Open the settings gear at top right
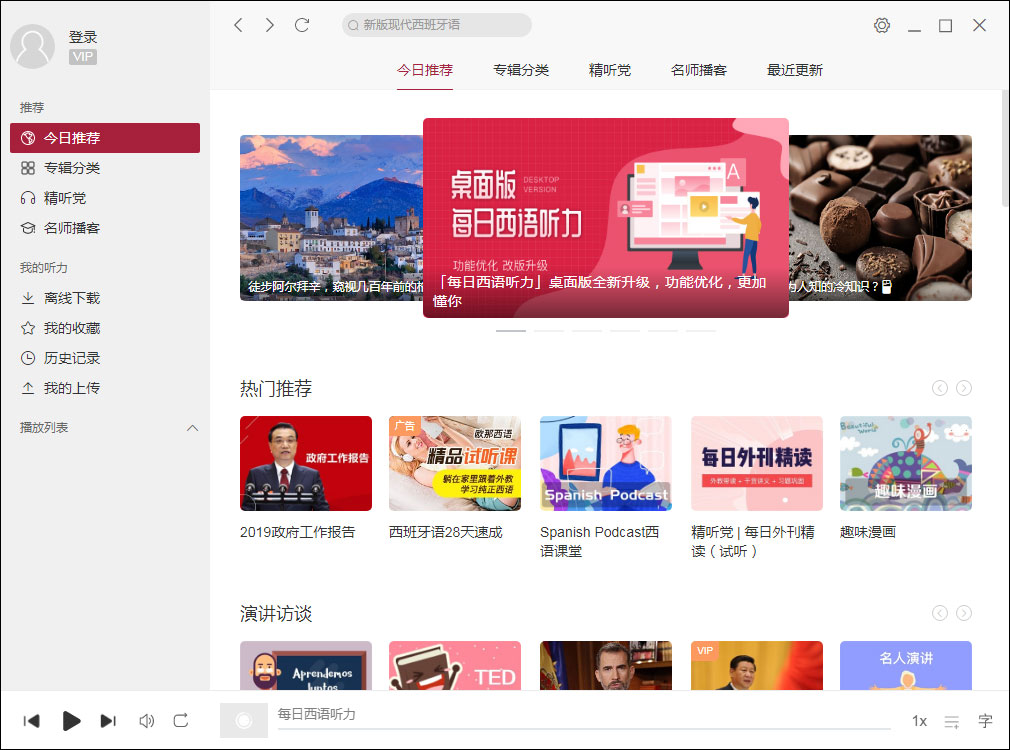Viewport: 1010px width, 750px height. tap(881, 25)
